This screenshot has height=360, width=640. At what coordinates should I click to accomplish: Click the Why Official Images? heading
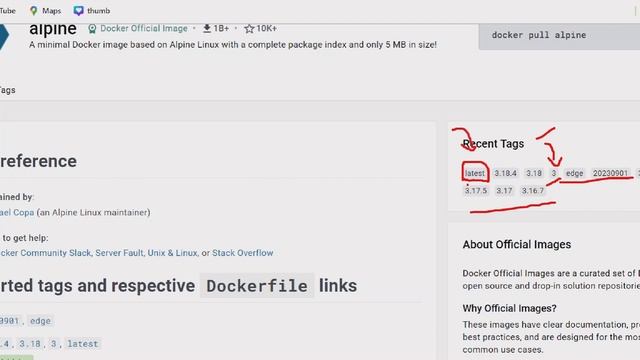point(509,308)
